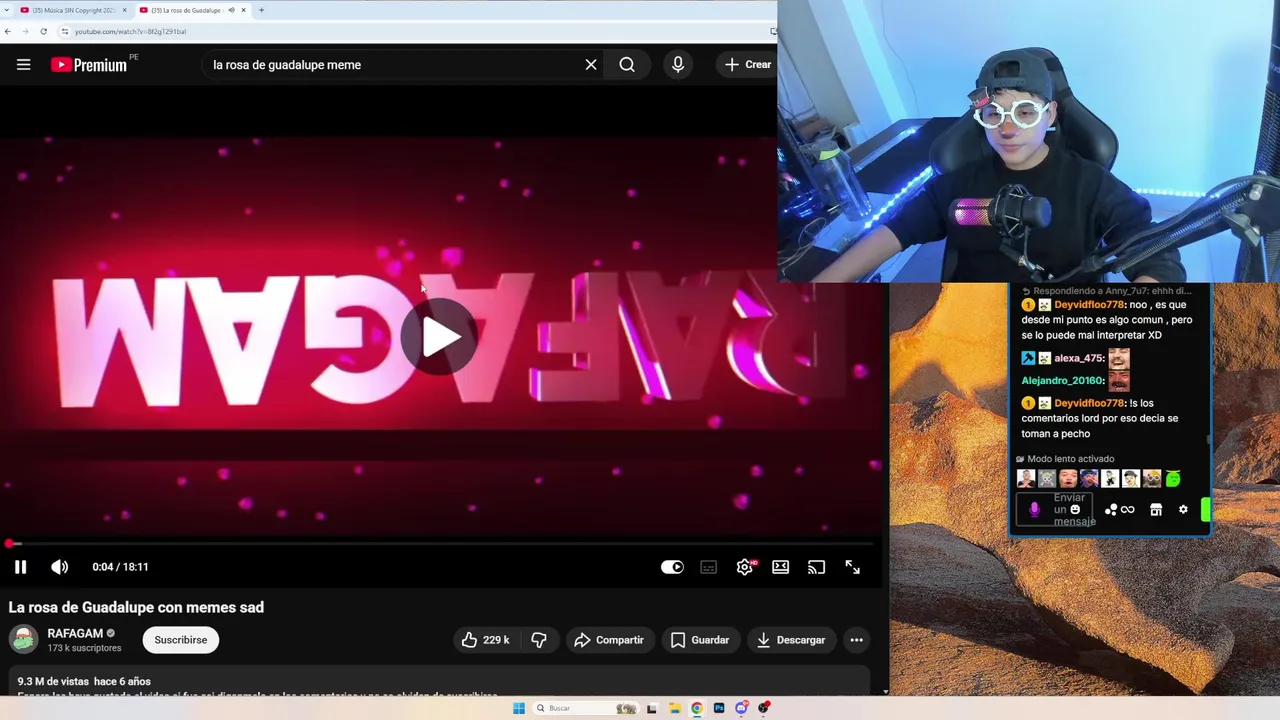Screen dimensions: 1280x720
Task: Go to YouTube Premium home logo
Action: point(89,65)
